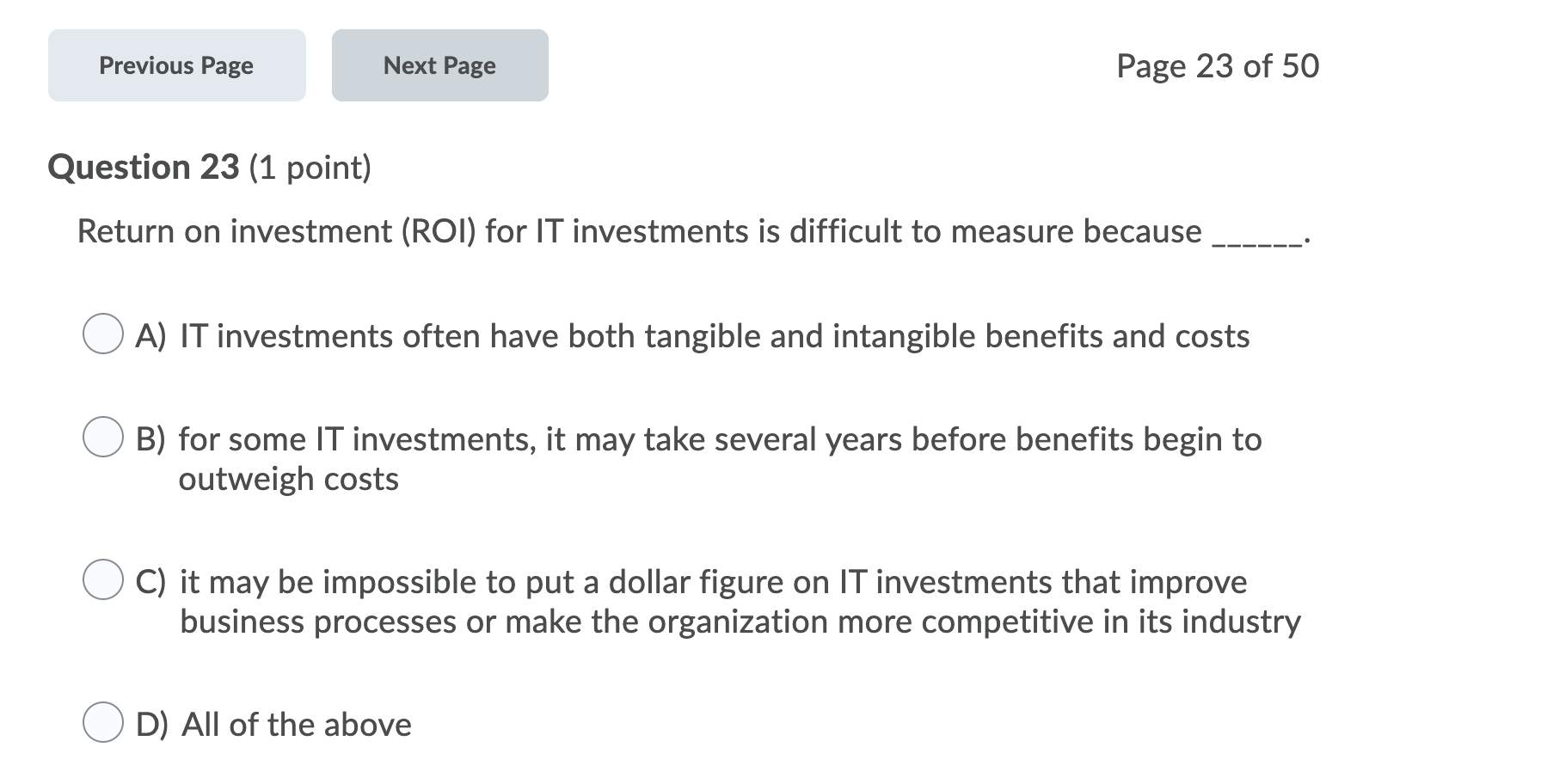Select radio button for option A
The width and height of the screenshot is (1541, 784).
[103, 334]
